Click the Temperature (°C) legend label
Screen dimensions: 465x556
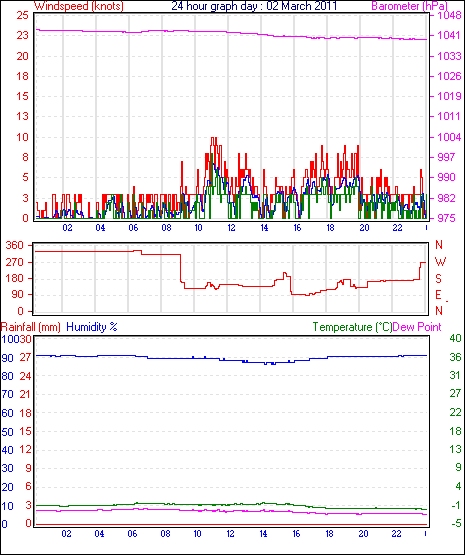click(x=352, y=327)
